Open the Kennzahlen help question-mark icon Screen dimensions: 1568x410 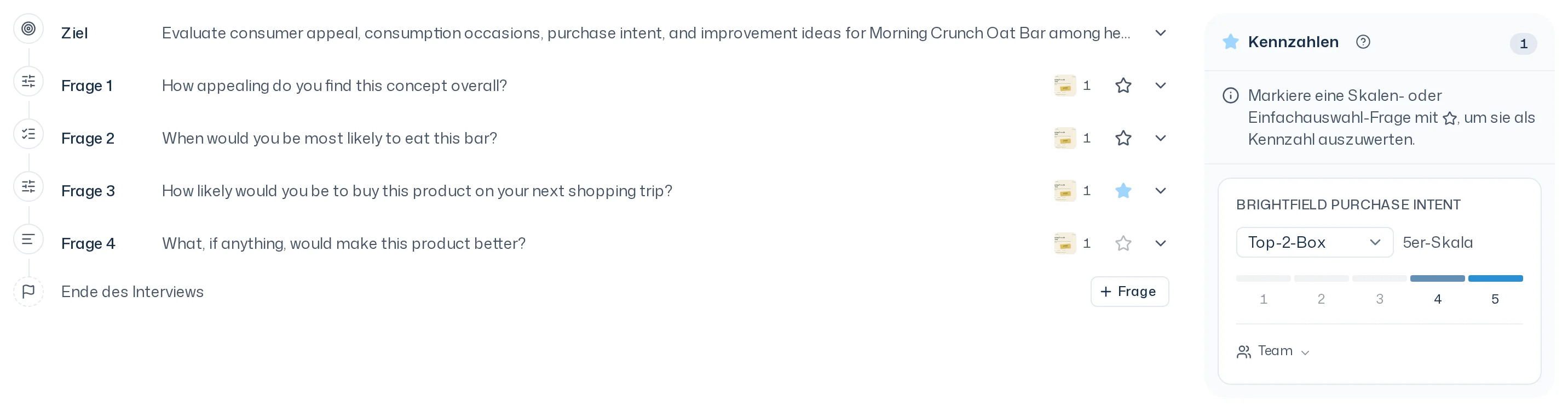(x=1363, y=42)
